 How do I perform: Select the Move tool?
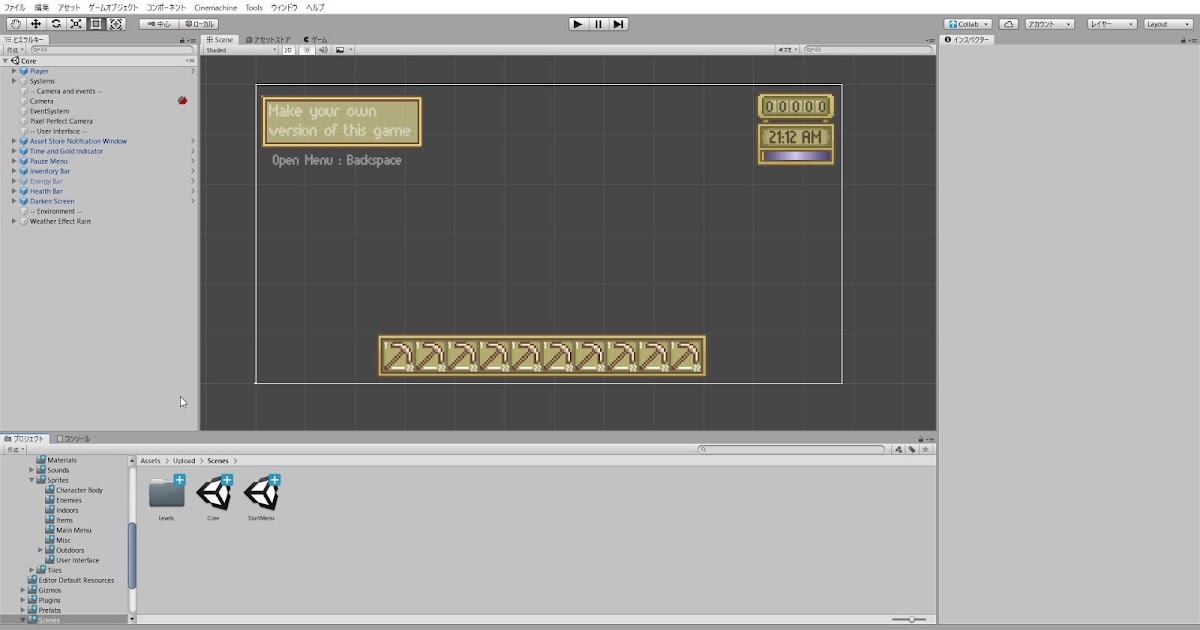[36, 24]
